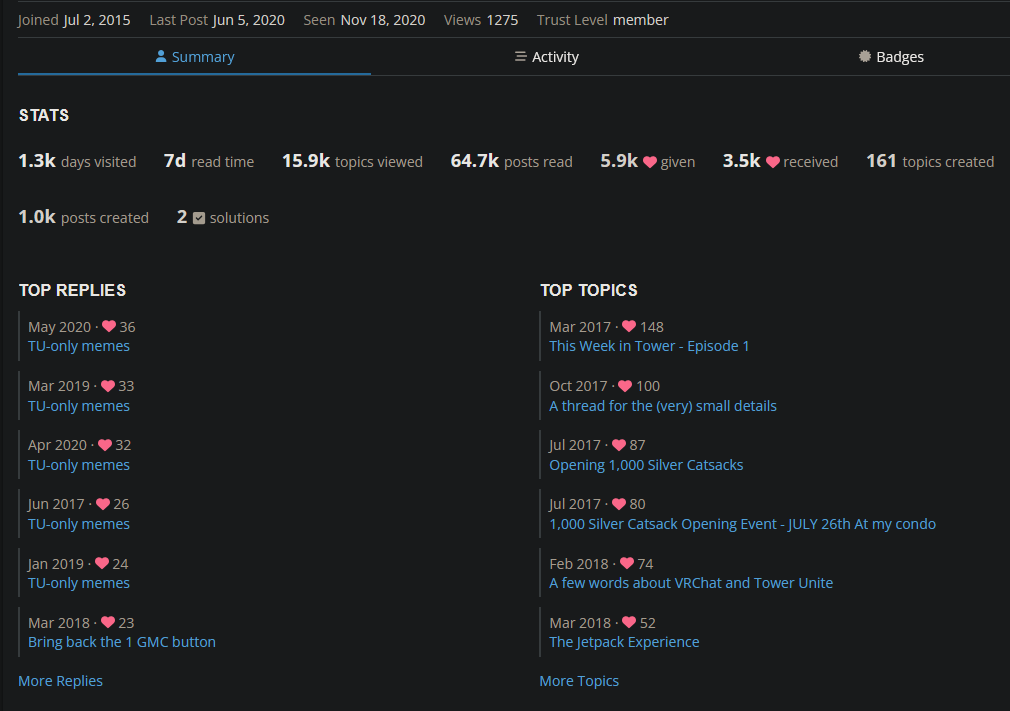The height and width of the screenshot is (711, 1010).
Task: Open The Jetpack Experience topic
Action: (x=624, y=642)
